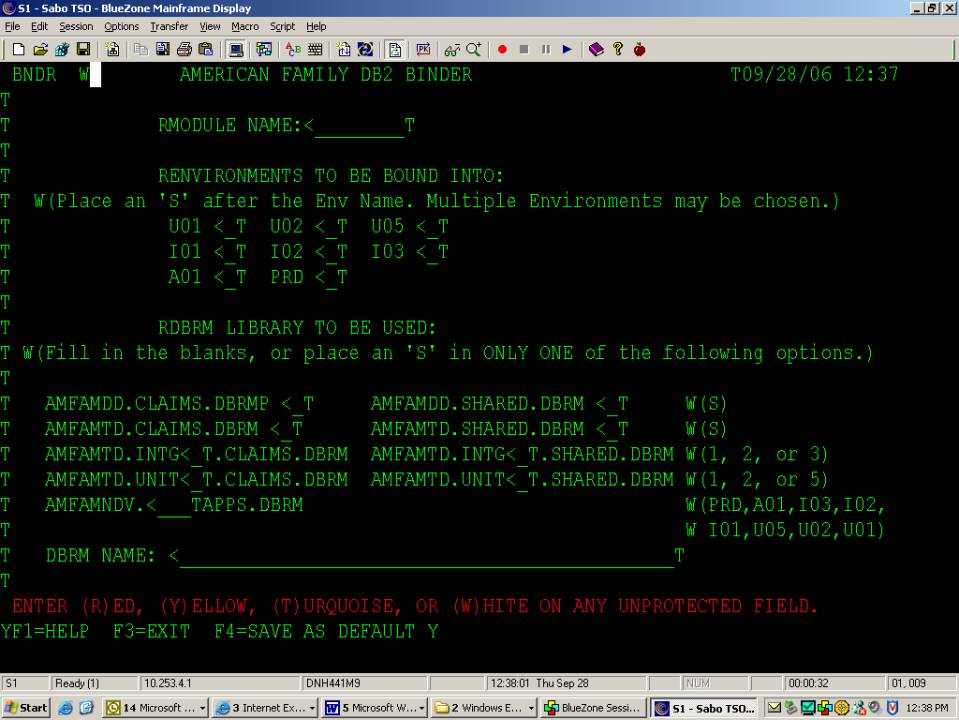
Task: Click the purple book icon
Action: click(x=596, y=50)
